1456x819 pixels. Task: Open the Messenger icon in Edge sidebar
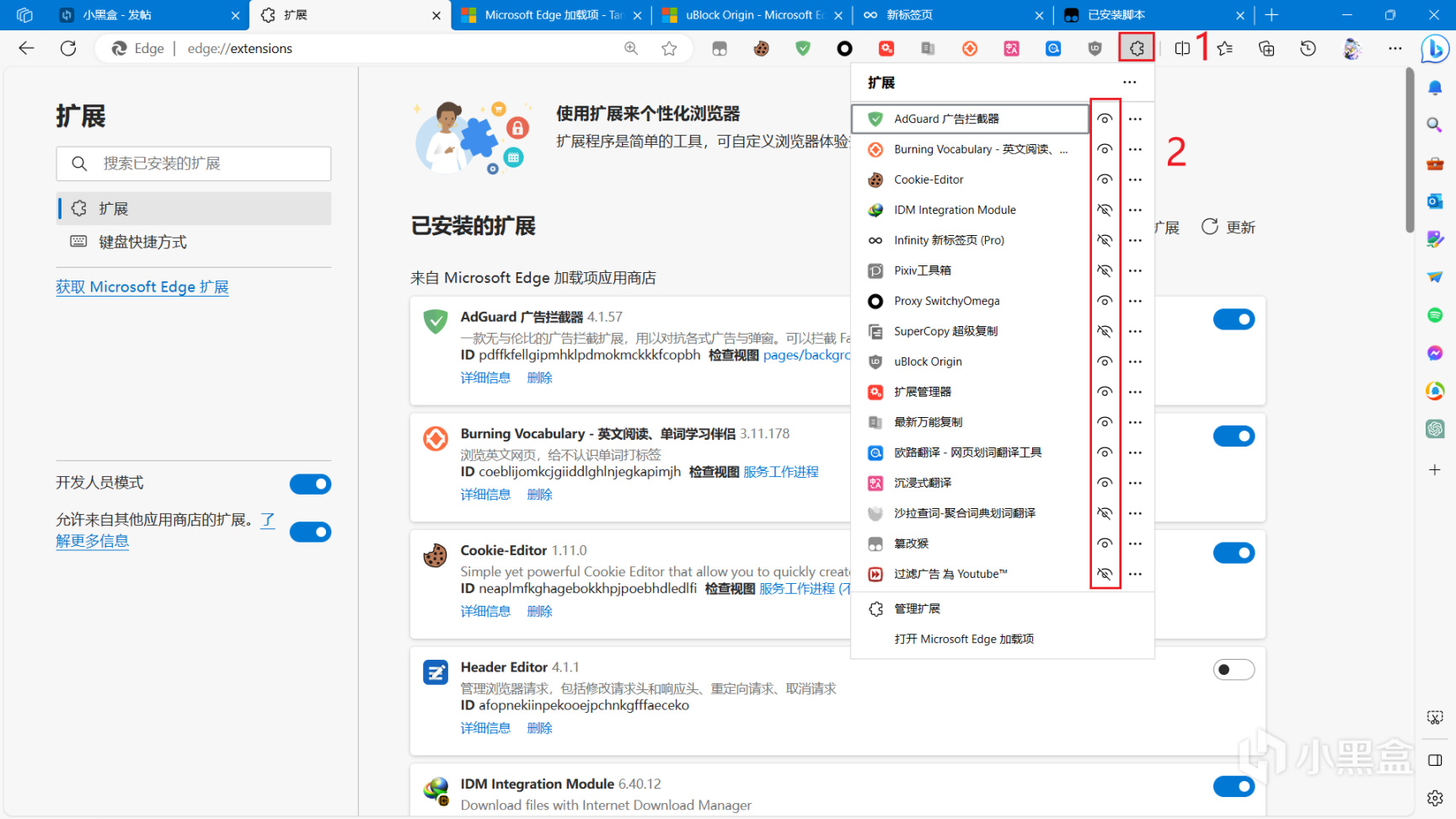[x=1435, y=353]
